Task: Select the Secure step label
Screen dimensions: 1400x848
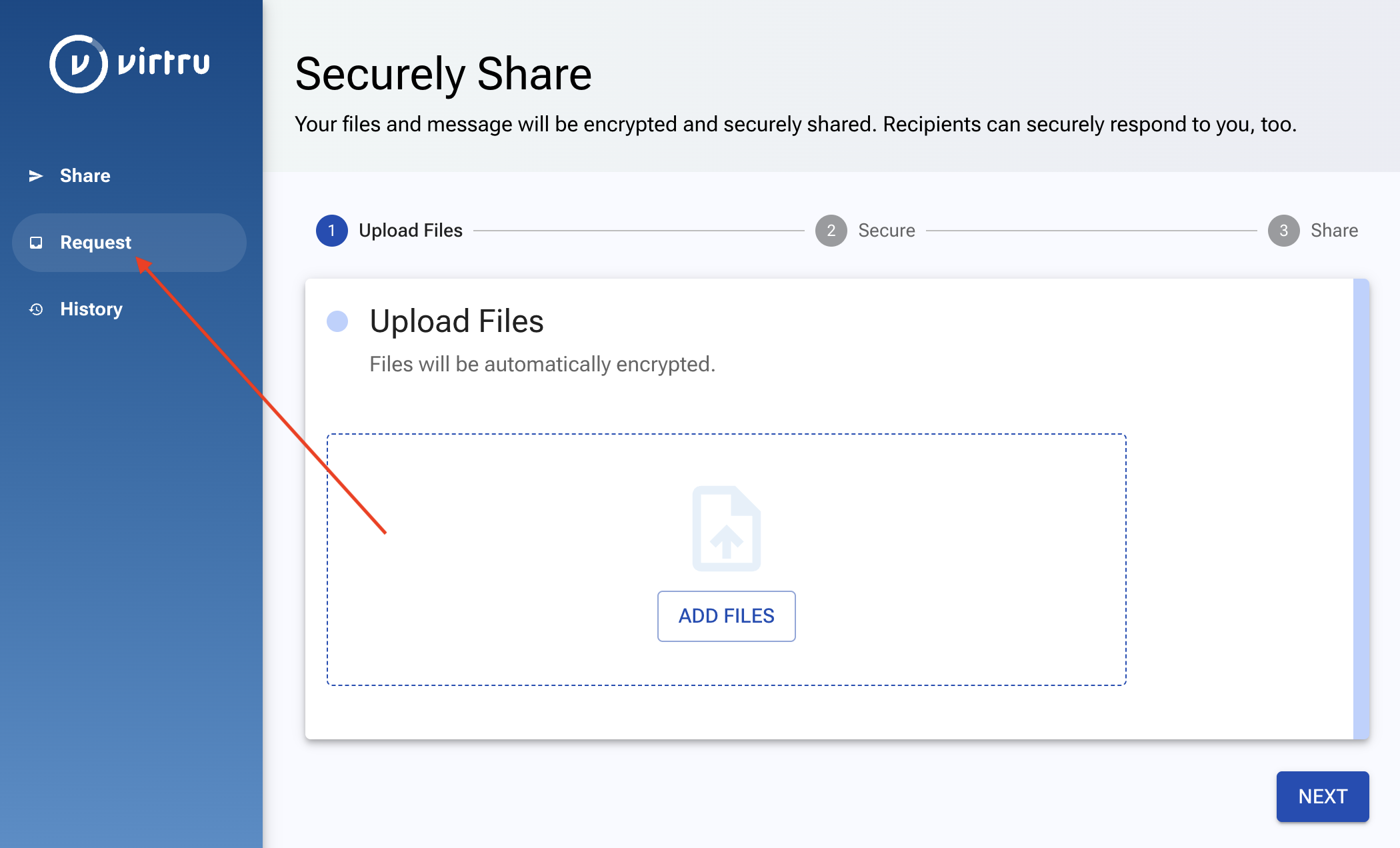Action: point(887,231)
